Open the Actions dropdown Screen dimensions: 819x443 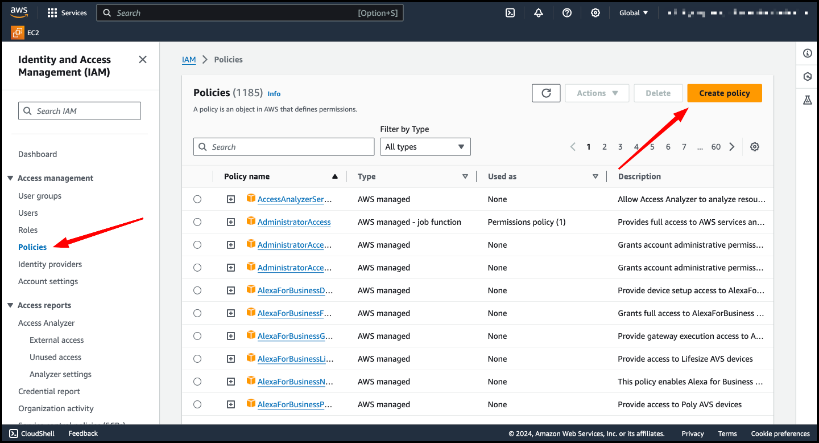tap(597, 93)
